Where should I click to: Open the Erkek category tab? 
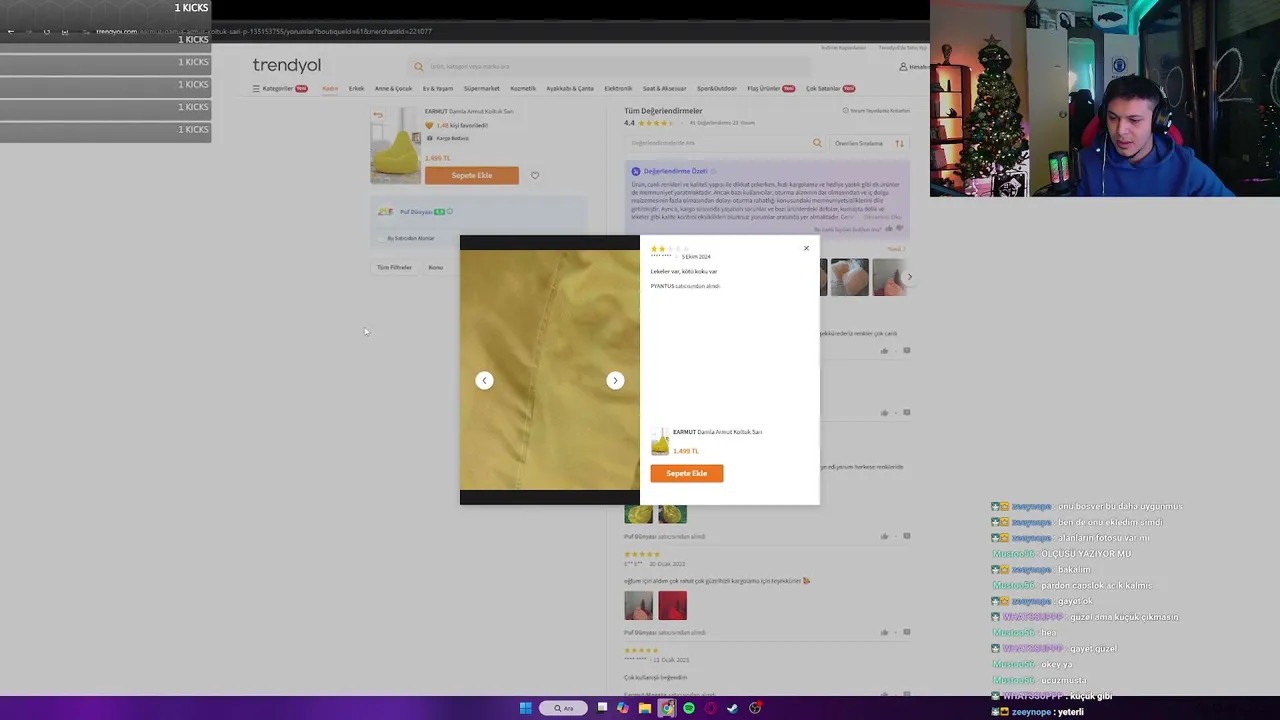(x=356, y=88)
